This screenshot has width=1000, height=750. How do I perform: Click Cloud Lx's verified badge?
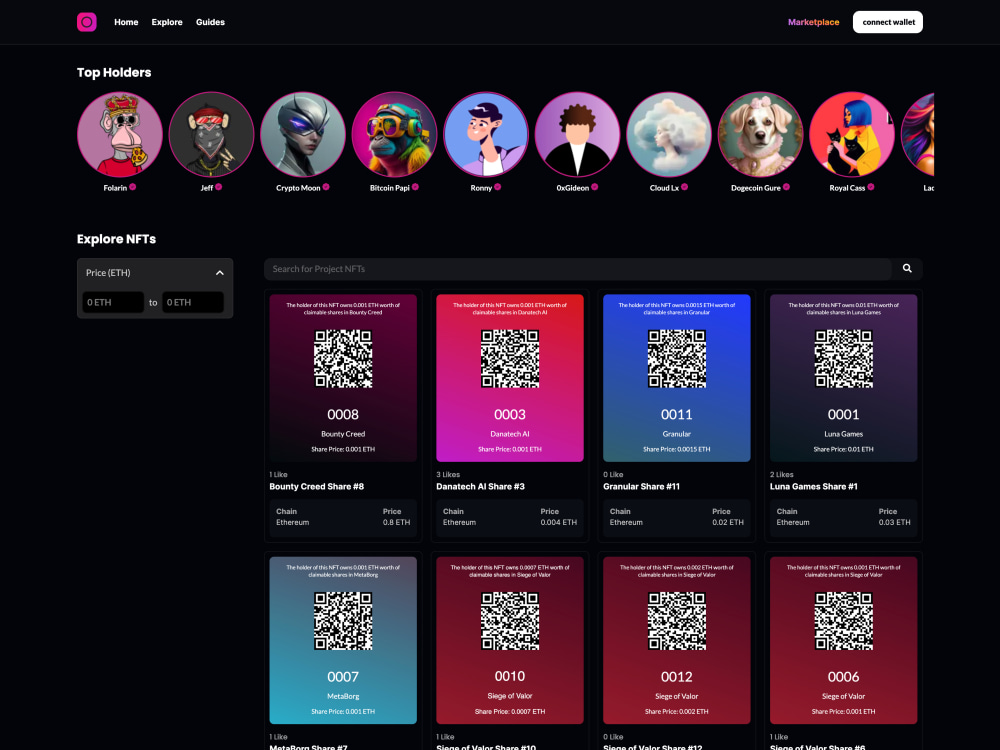[686, 186]
